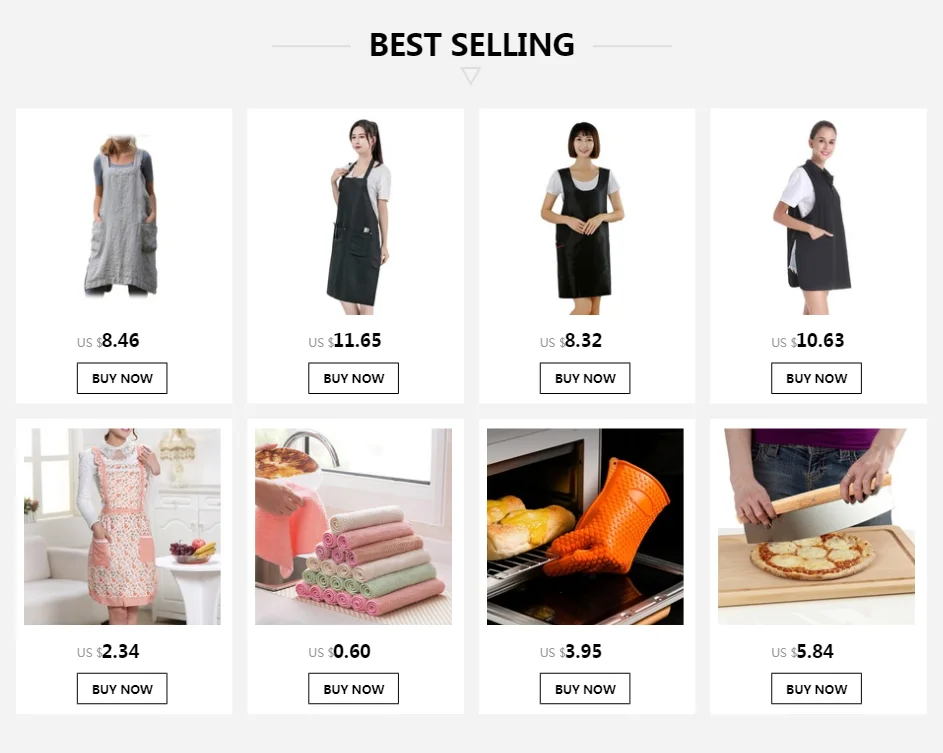The height and width of the screenshot is (753, 943).
Task: Click the US $0.60 price label
Action: tap(339, 651)
